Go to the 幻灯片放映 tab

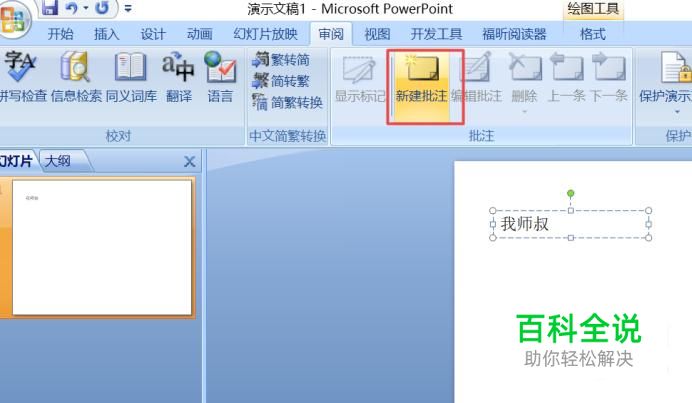point(265,34)
